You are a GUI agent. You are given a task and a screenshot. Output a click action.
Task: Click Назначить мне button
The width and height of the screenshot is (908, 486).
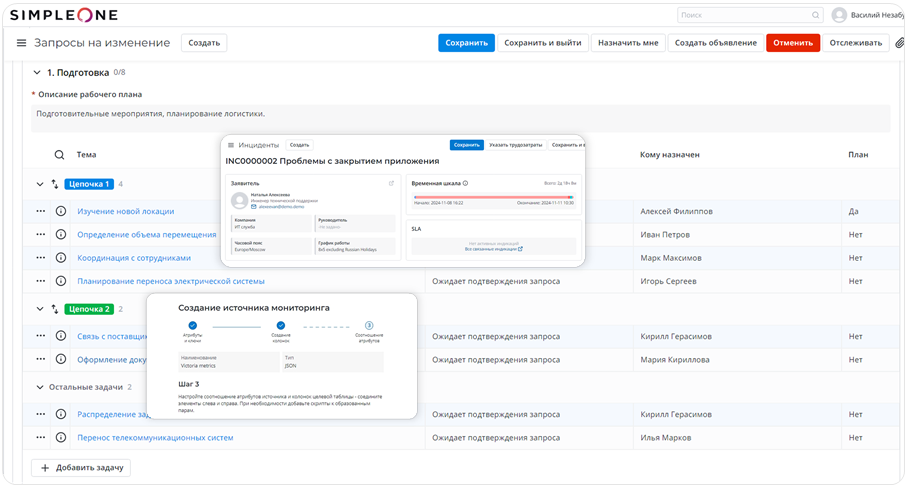(x=628, y=43)
